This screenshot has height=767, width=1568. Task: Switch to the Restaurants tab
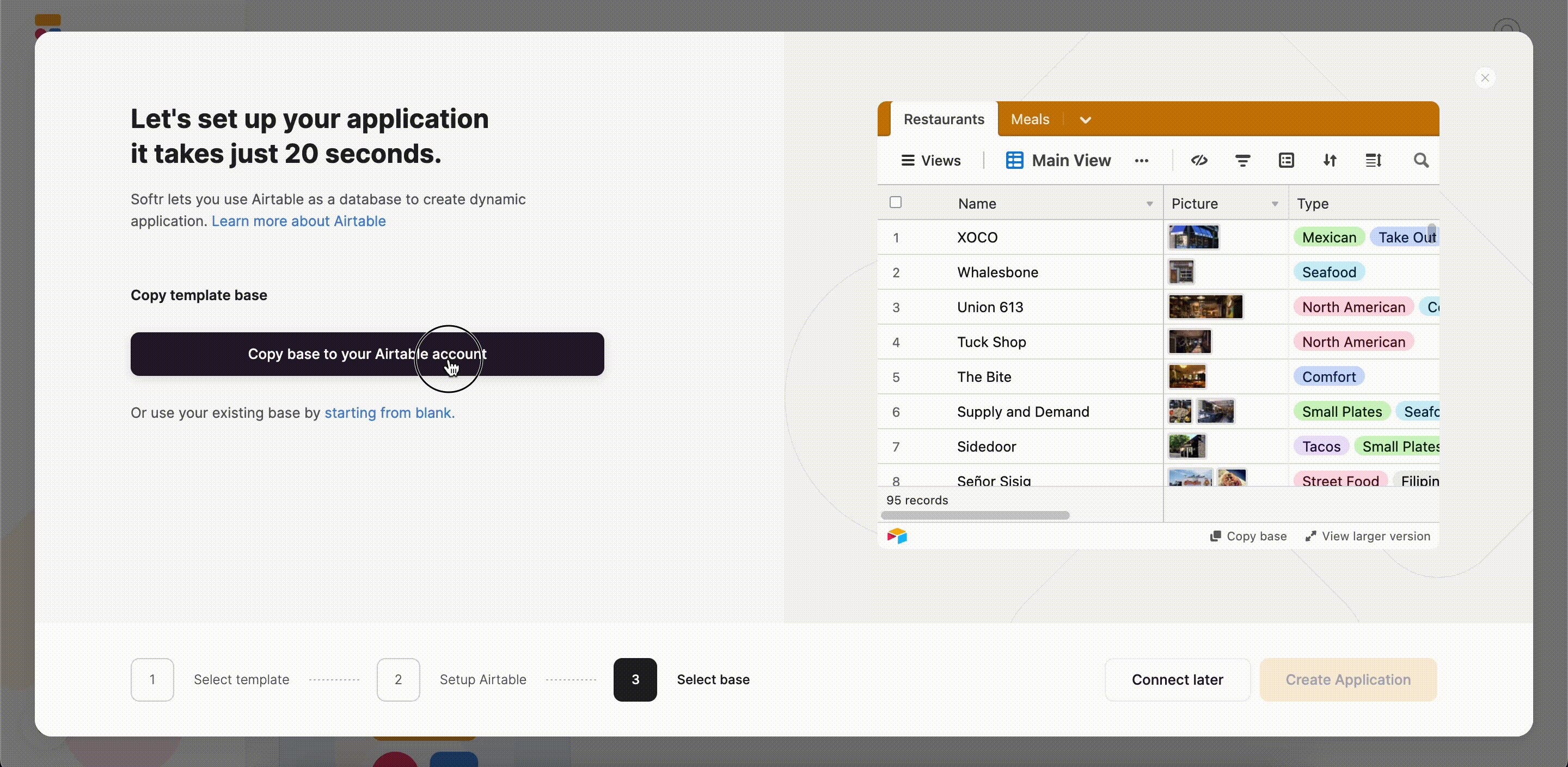tap(944, 119)
